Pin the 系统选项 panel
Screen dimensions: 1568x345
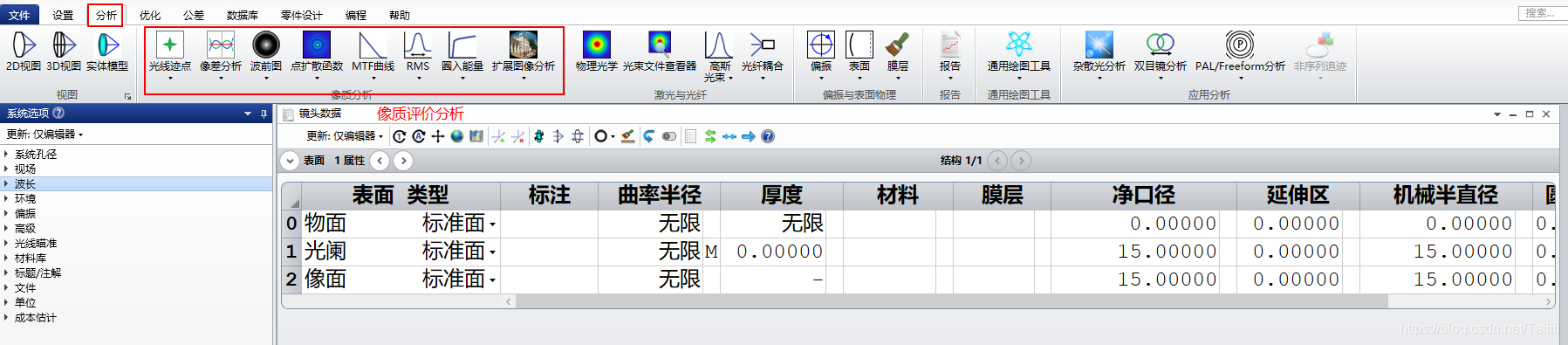pyautogui.click(x=264, y=114)
